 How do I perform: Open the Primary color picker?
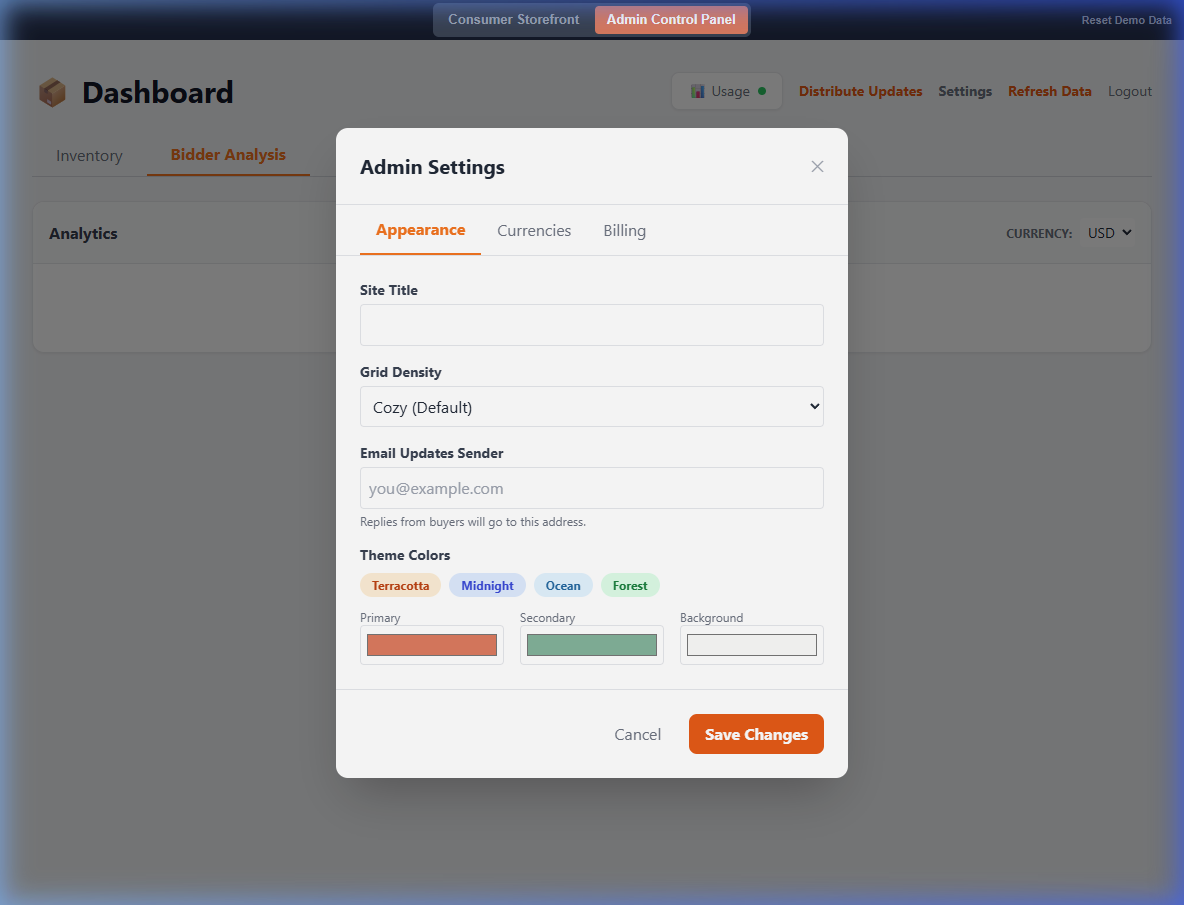click(431, 645)
